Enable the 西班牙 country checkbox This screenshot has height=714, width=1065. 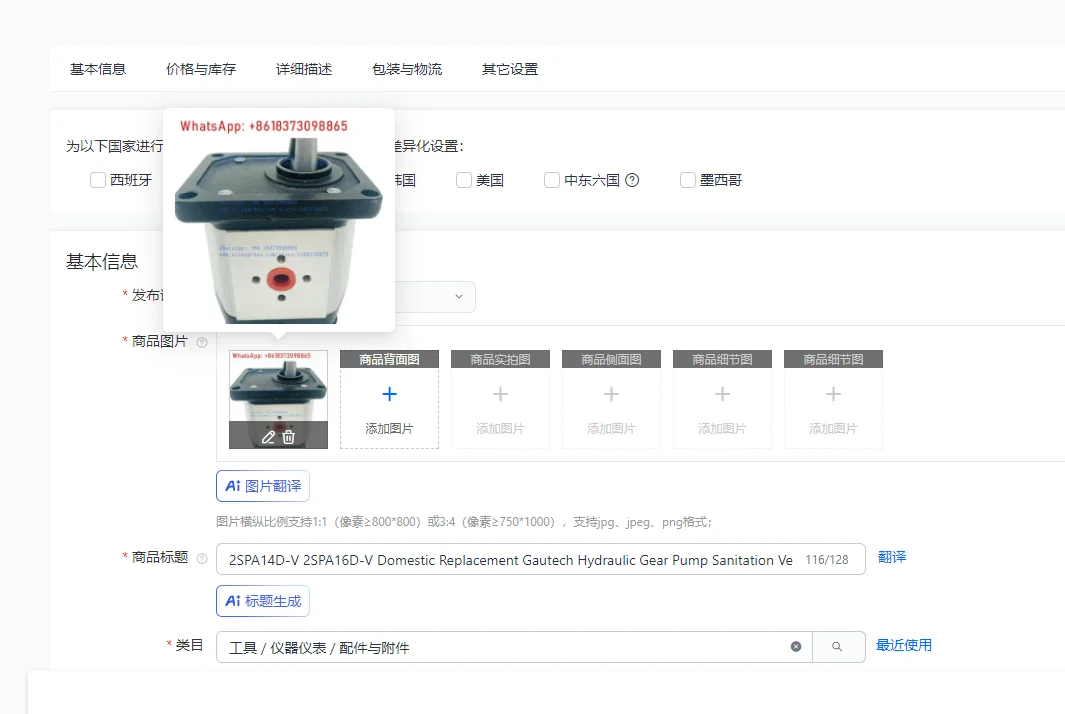[x=97, y=180]
